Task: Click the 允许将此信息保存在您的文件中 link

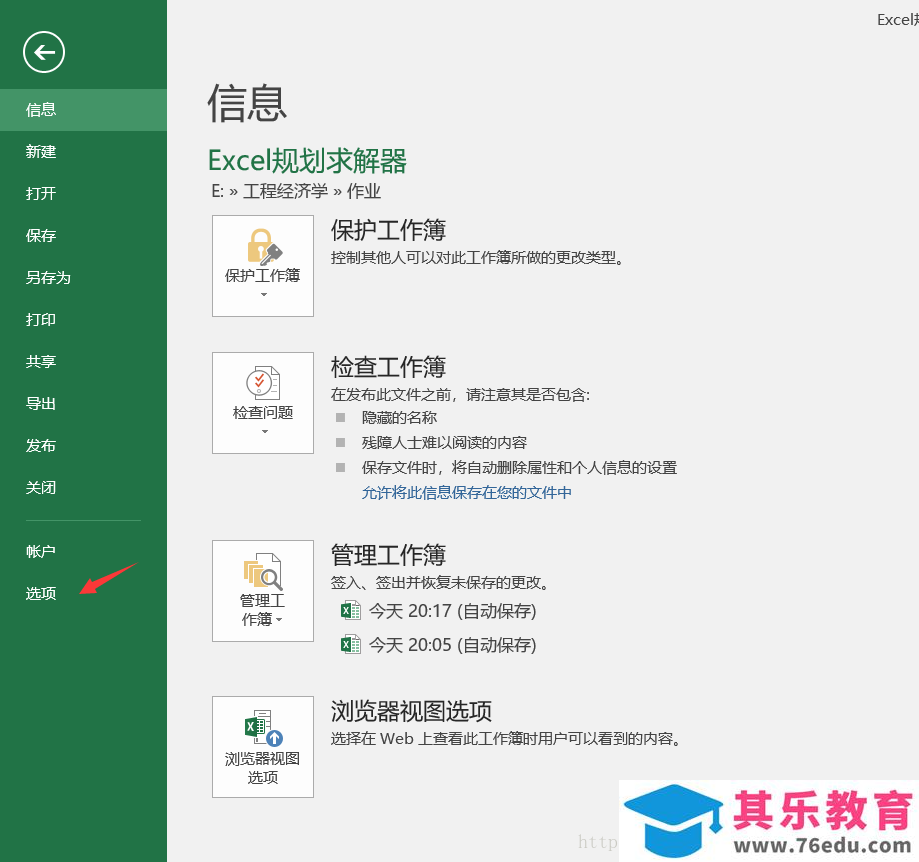Action: (467, 493)
